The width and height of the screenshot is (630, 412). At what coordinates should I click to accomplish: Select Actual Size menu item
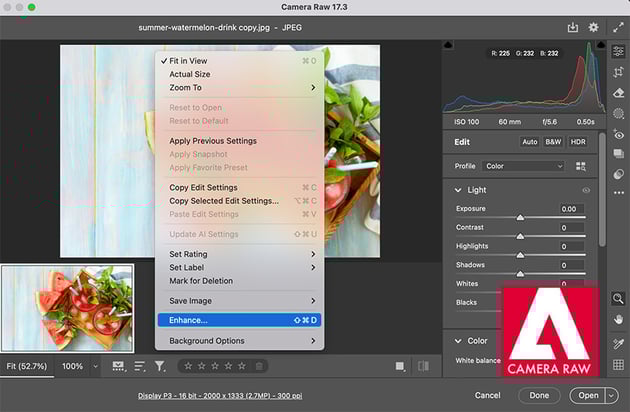coord(239,74)
